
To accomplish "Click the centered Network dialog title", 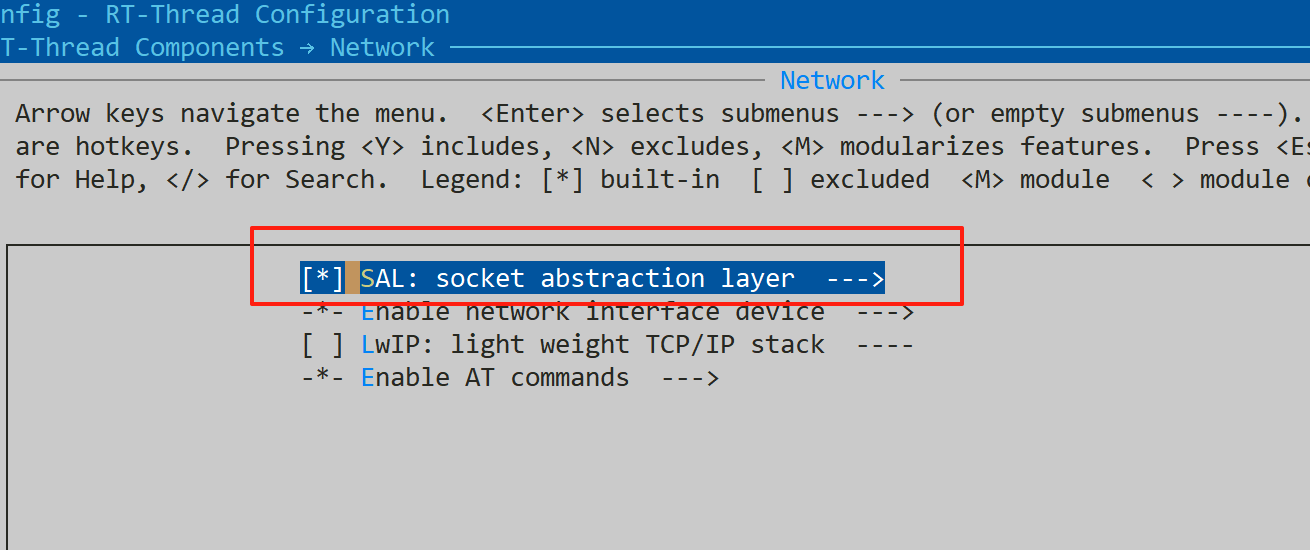I will [832, 80].
